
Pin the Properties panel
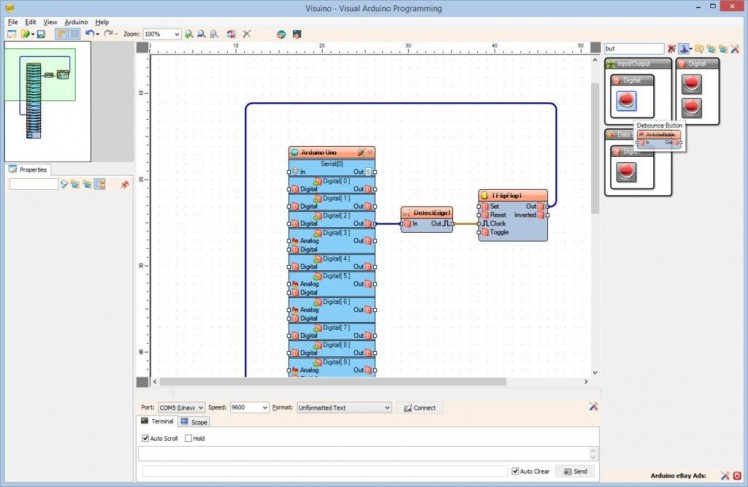[125, 185]
